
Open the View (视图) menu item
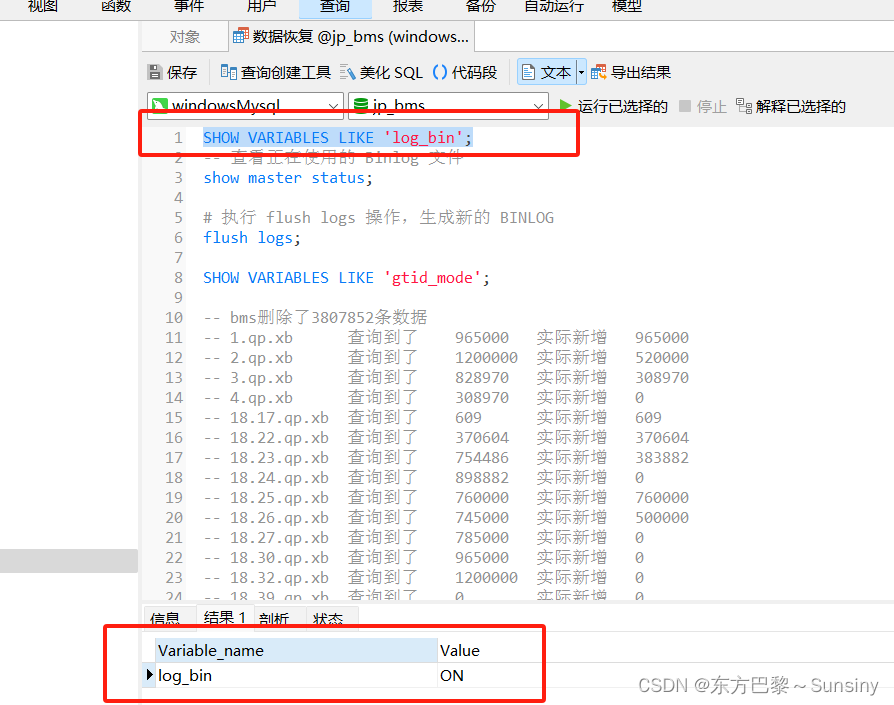43,7
